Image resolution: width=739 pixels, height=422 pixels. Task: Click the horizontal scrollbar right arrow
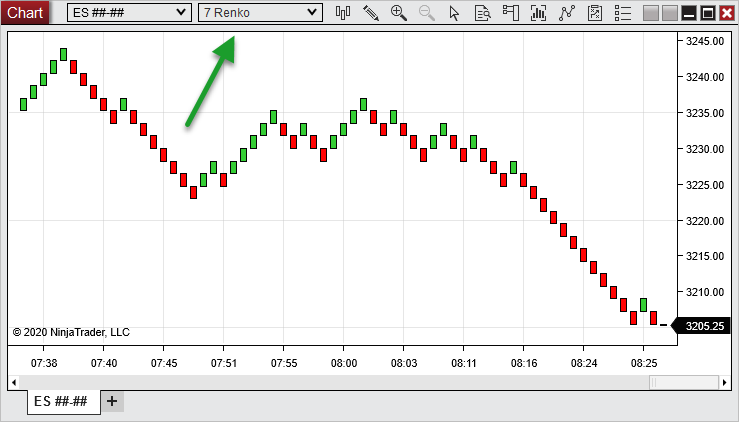(725, 382)
